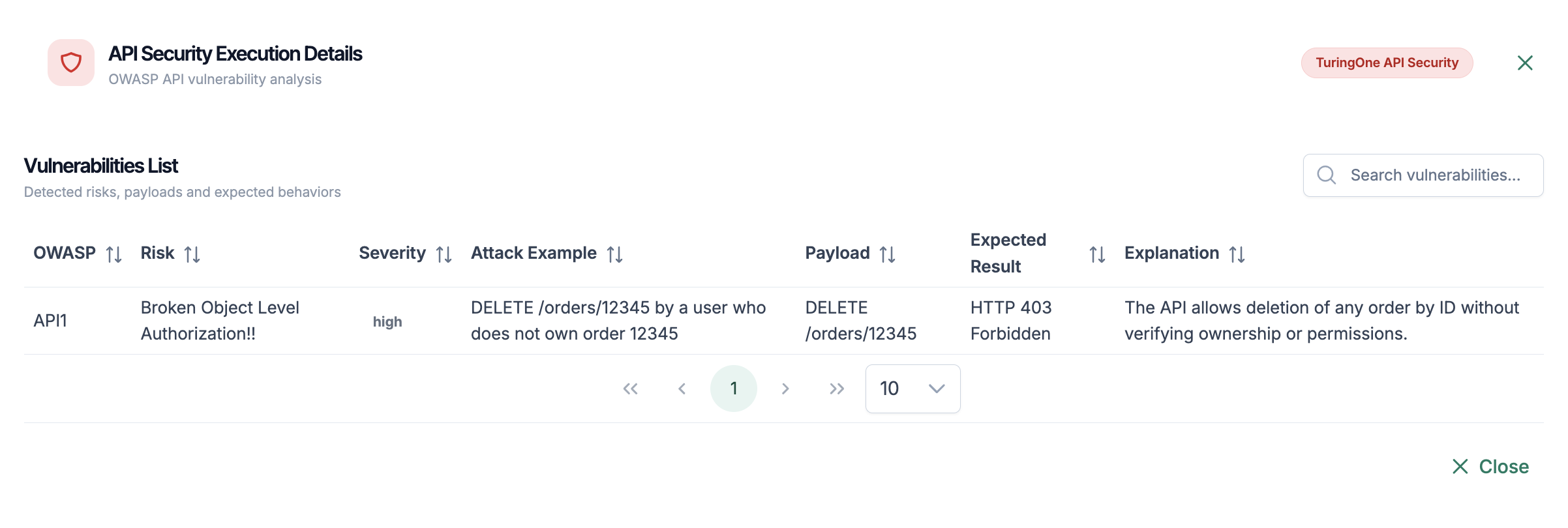Select page 1 in pagination

[x=734, y=389]
